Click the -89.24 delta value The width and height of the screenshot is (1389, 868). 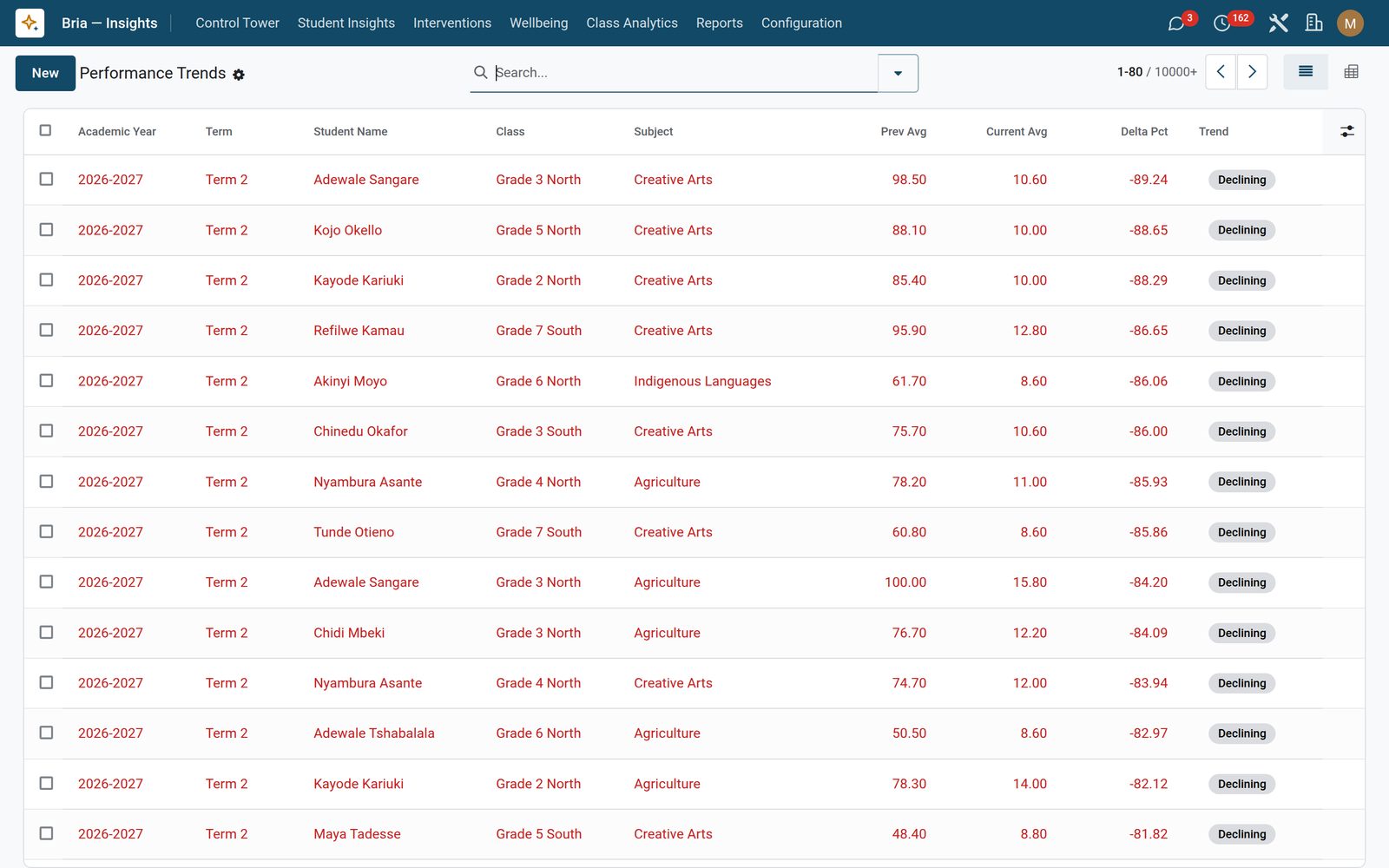(1148, 180)
